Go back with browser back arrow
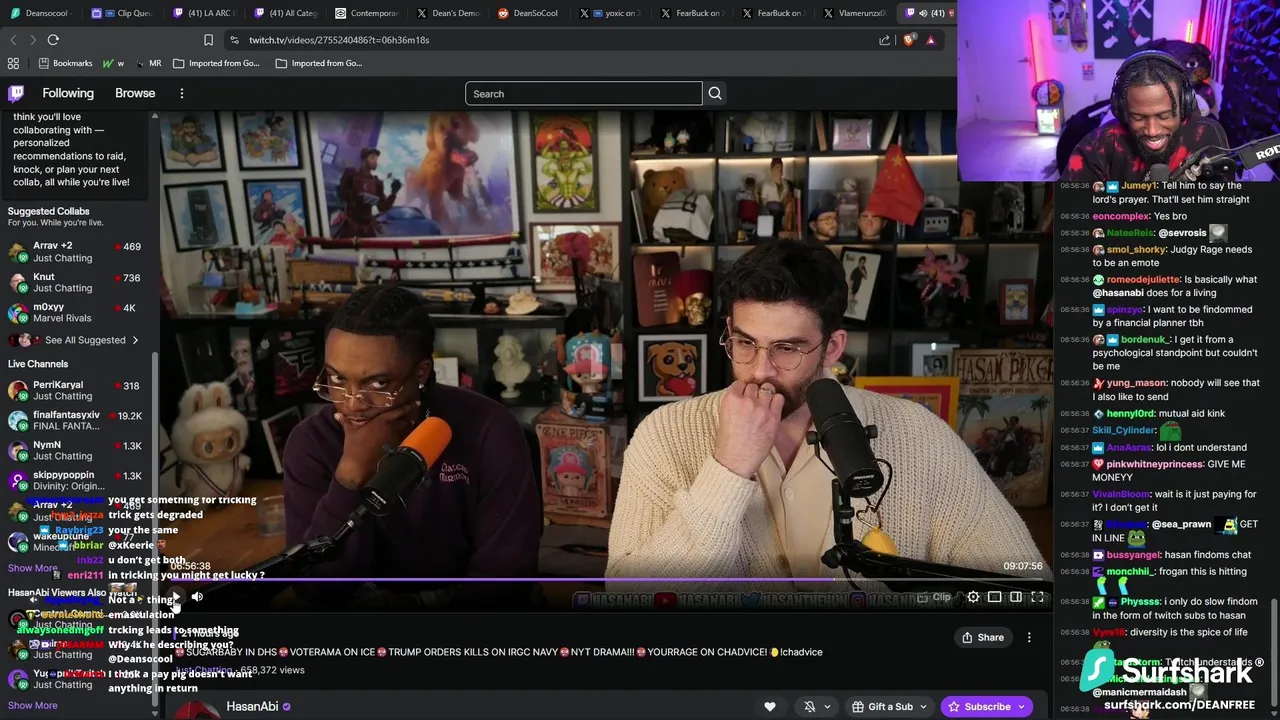Screen dimensions: 1280x720 (13, 40)
